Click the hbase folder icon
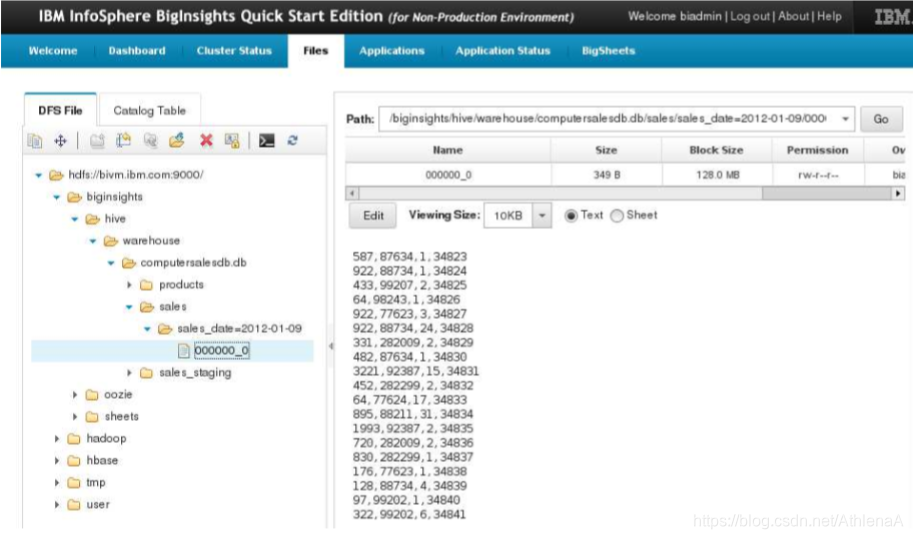This screenshot has height=539, width=913. click(73, 461)
